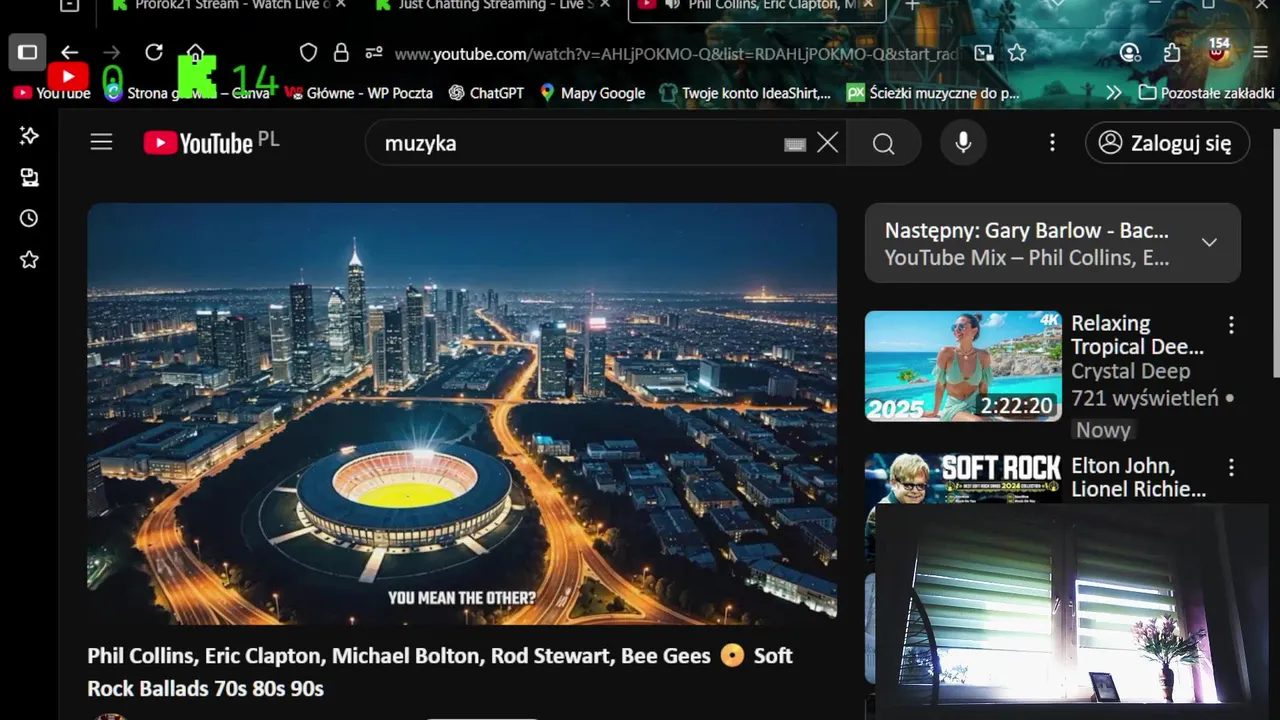1280x720 pixels.
Task: Submit search with the magnifier button
Action: pyautogui.click(x=883, y=143)
